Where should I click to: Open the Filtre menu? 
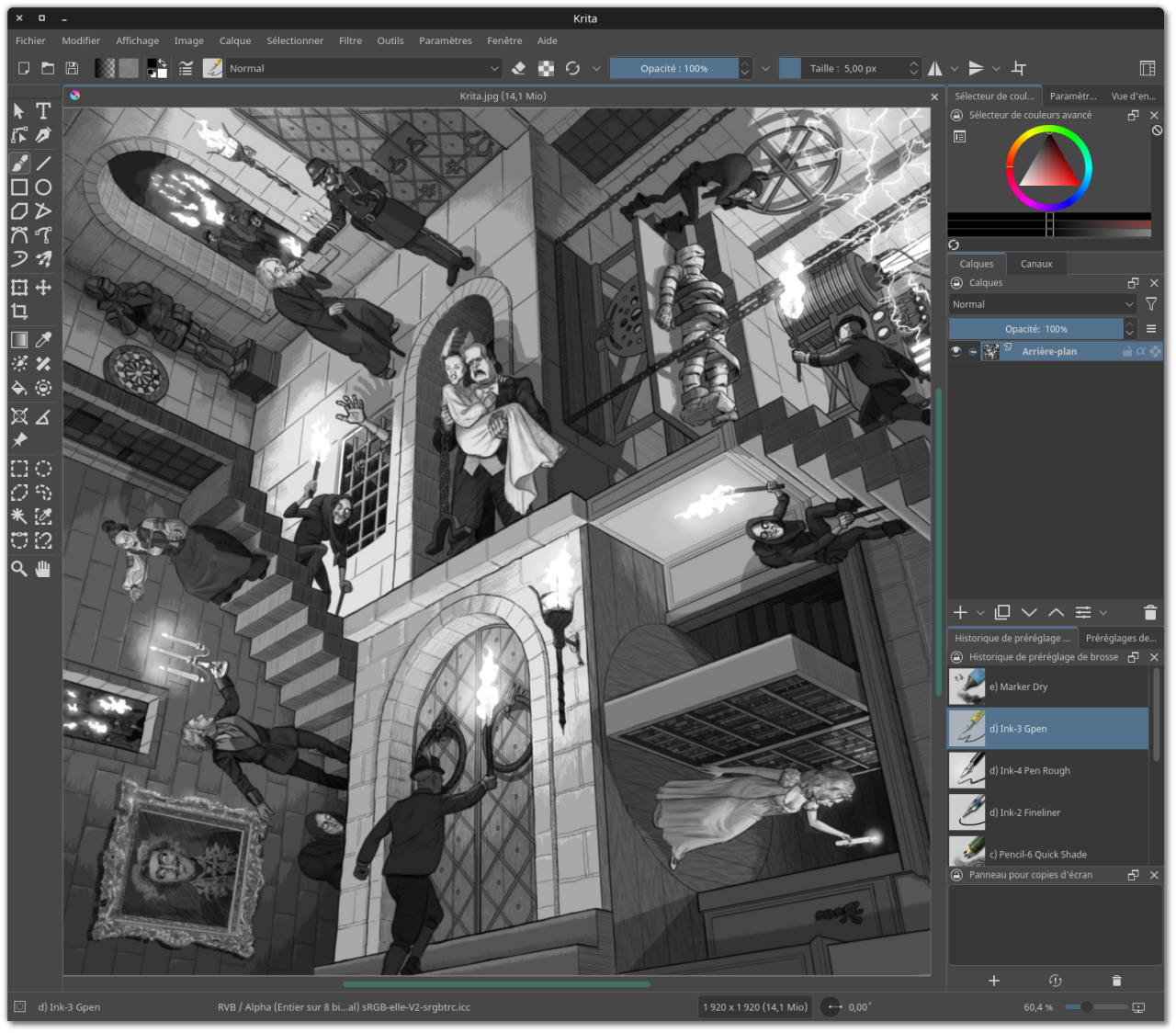[350, 40]
